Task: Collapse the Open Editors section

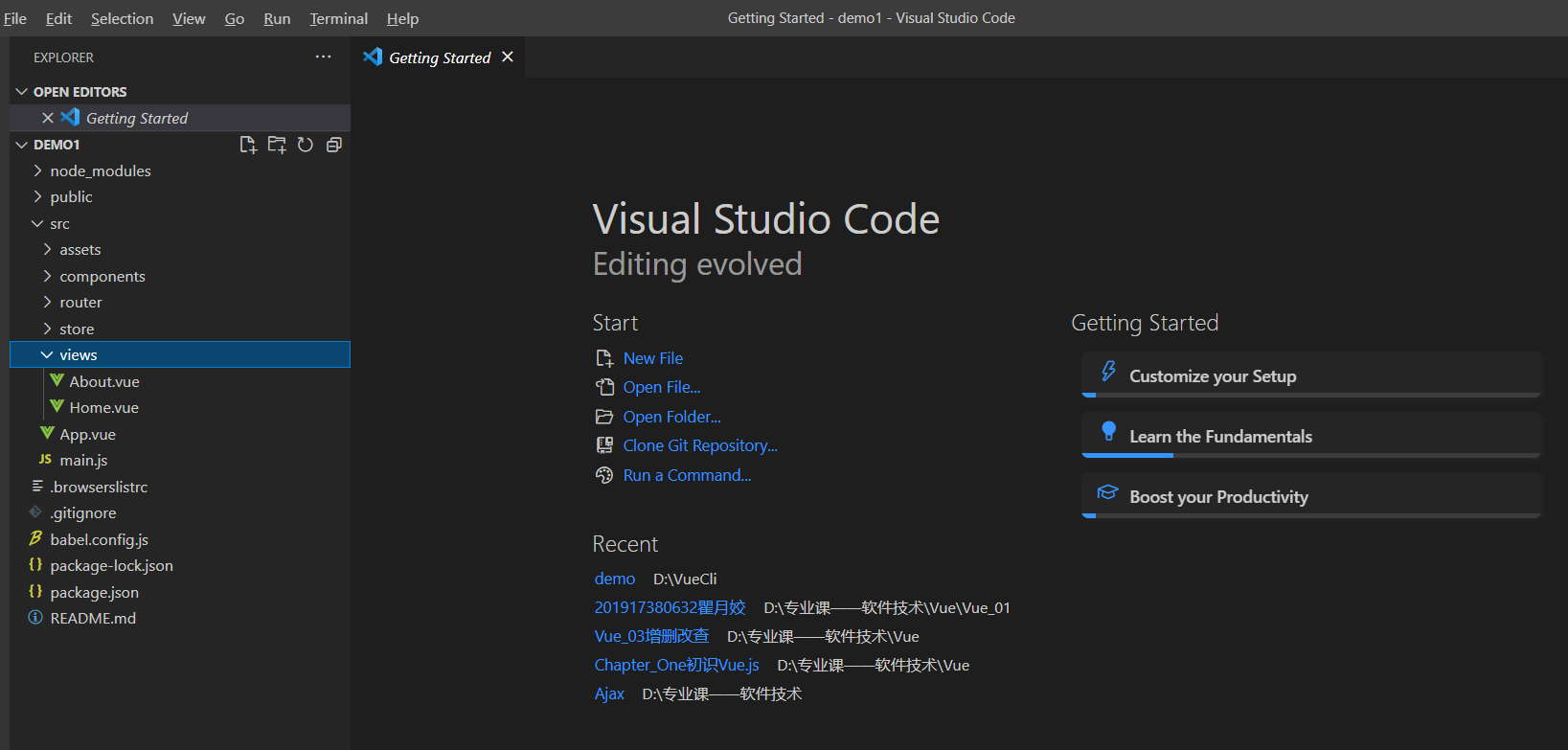Action: (22, 91)
